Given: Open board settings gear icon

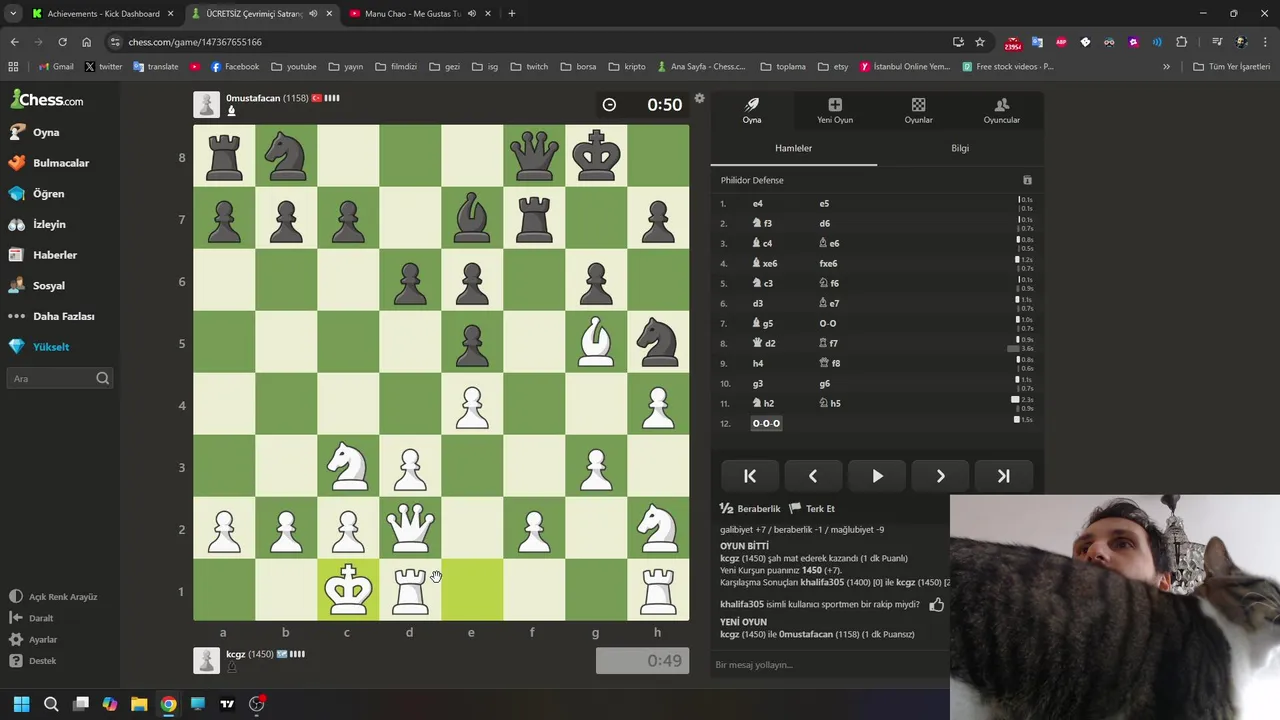Looking at the screenshot, I should pos(699,98).
